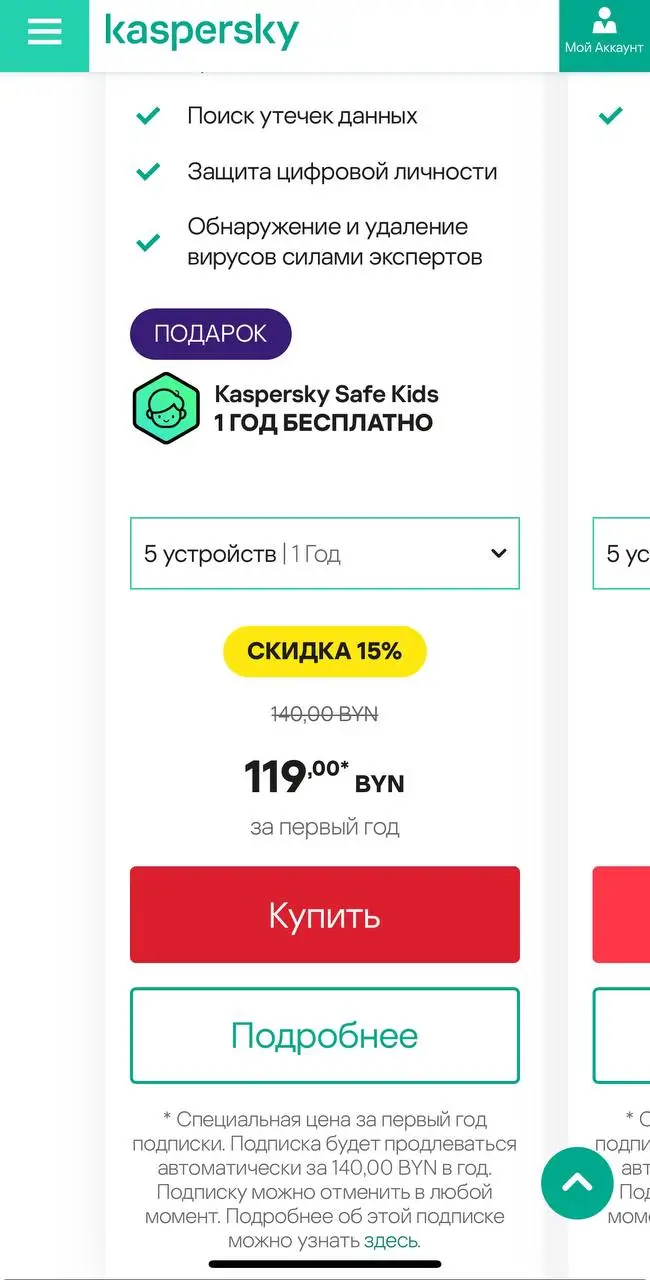Viewport: 650px width, 1280px height.
Task: Click the crossed-out 140,00 BYN price
Action: click(x=324, y=714)
